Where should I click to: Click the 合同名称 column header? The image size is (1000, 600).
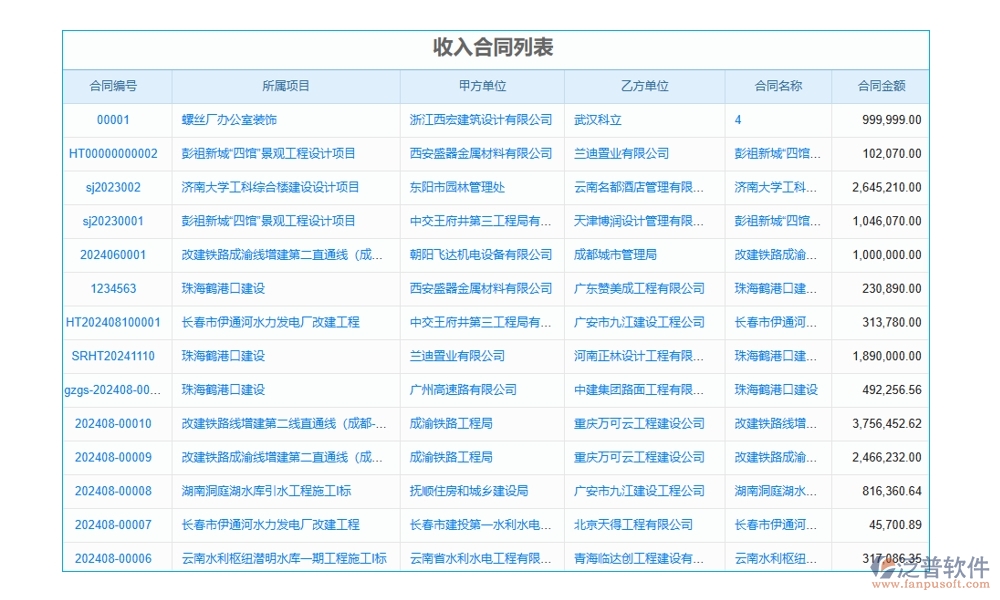(778, 86)
